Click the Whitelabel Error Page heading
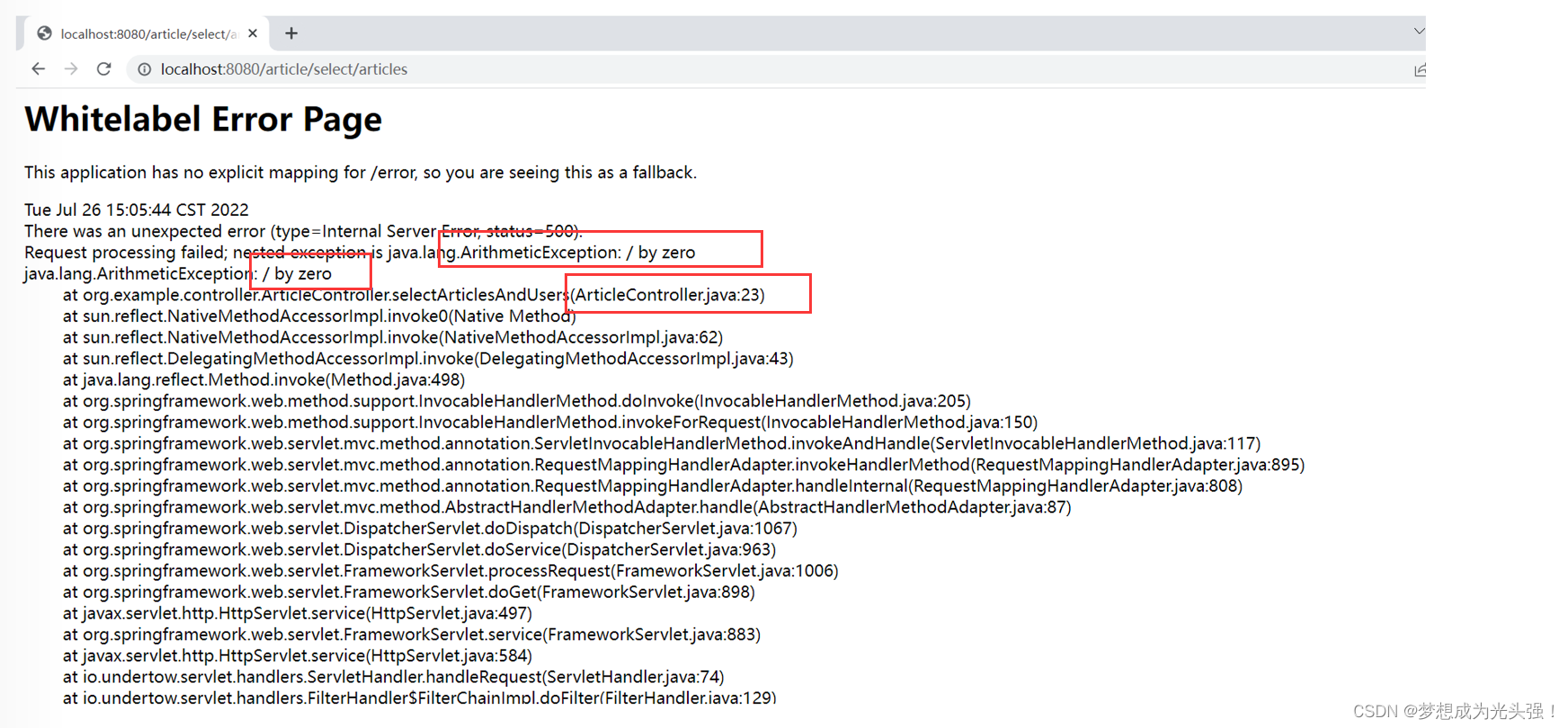The height and width of the screenshot is (728, 1568). click(203, 120)
